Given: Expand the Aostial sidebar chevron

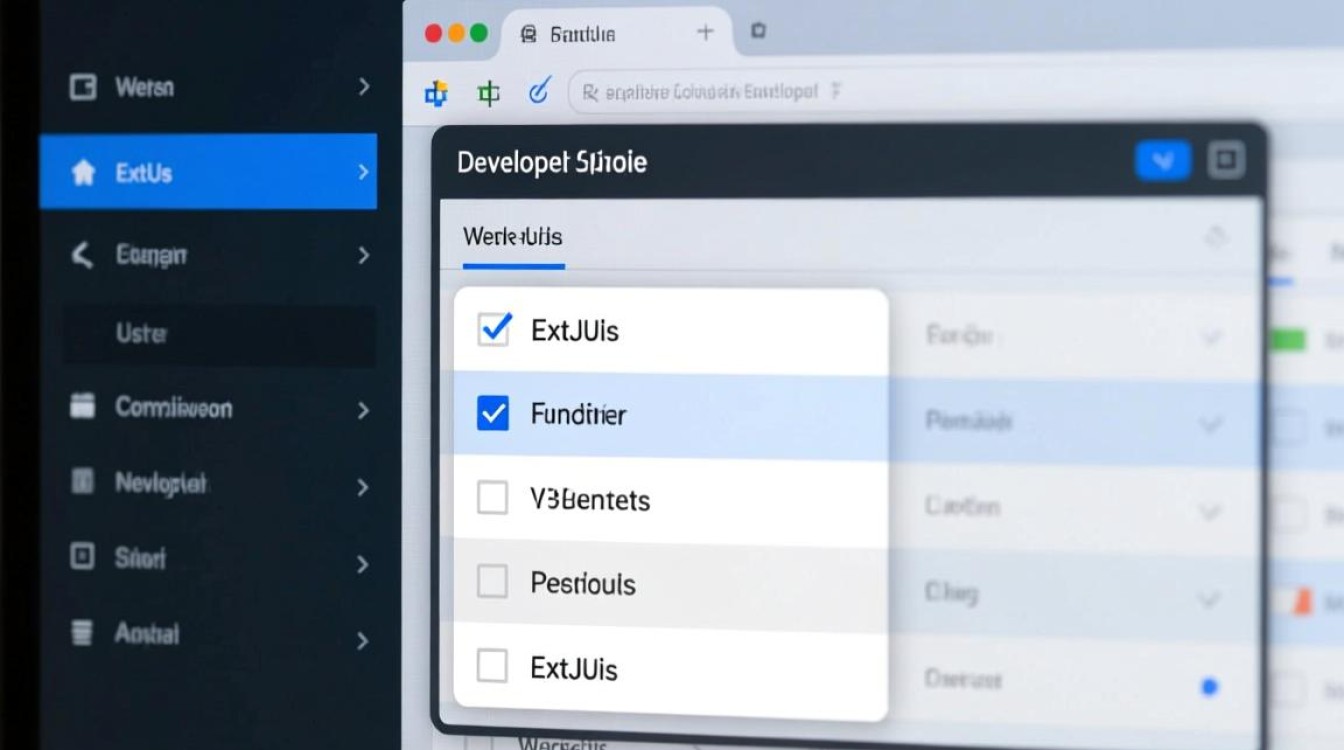Looking at the screenshot, I should pyautogui.click(x=364, y=640).
